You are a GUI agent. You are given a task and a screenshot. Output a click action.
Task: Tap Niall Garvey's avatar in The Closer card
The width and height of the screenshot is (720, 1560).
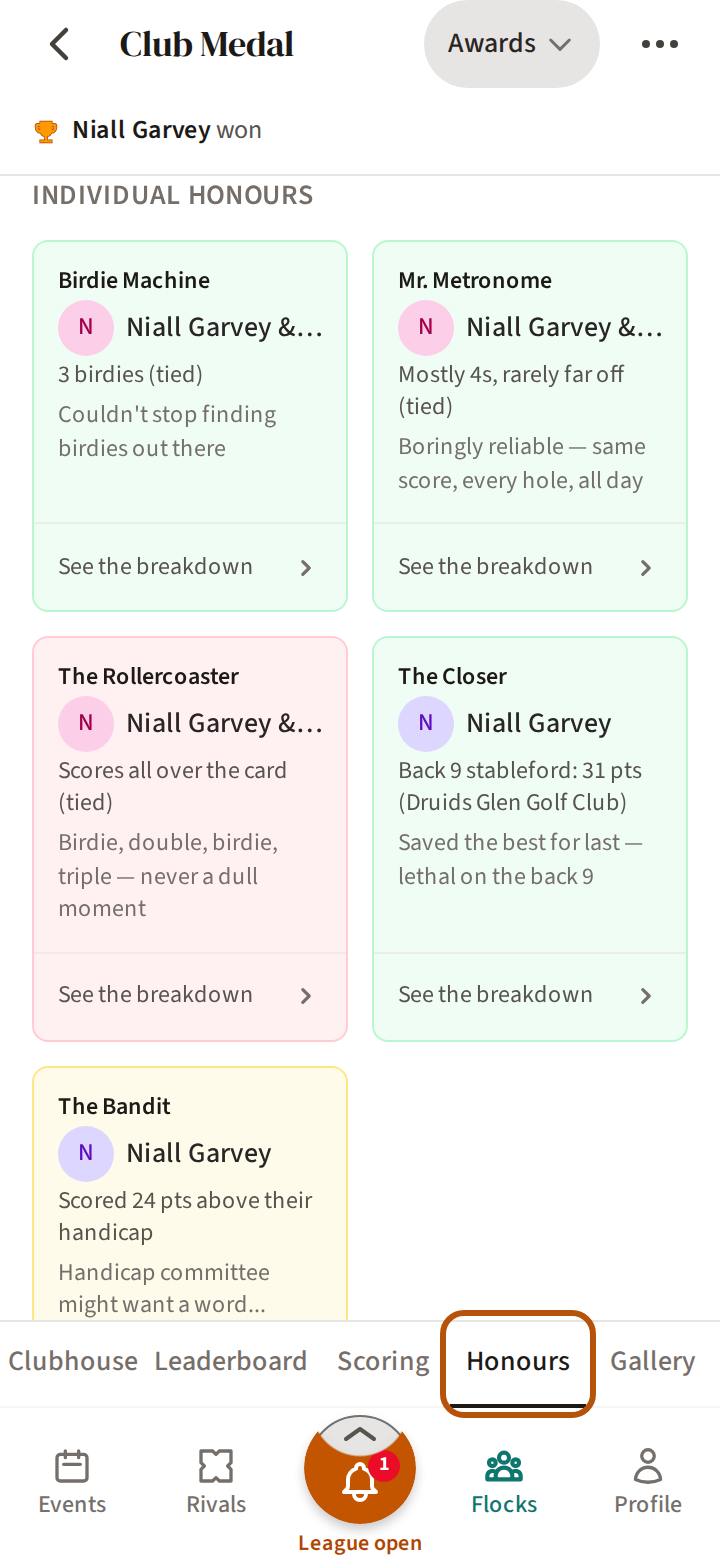point(426,723)
